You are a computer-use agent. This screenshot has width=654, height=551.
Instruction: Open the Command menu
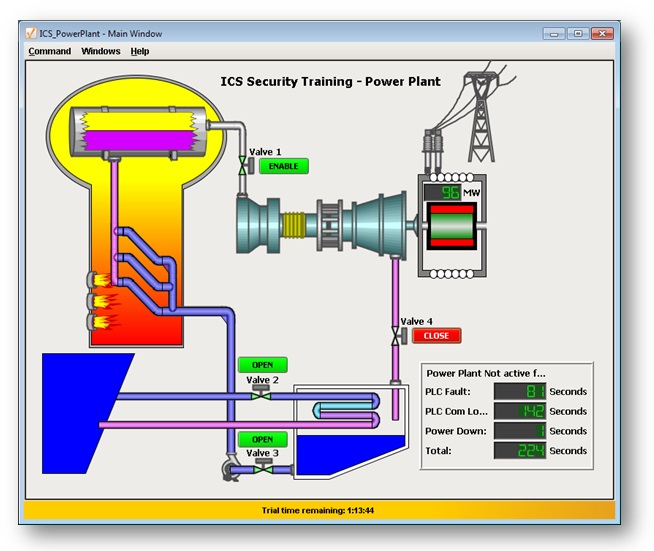tap(49, 51)
